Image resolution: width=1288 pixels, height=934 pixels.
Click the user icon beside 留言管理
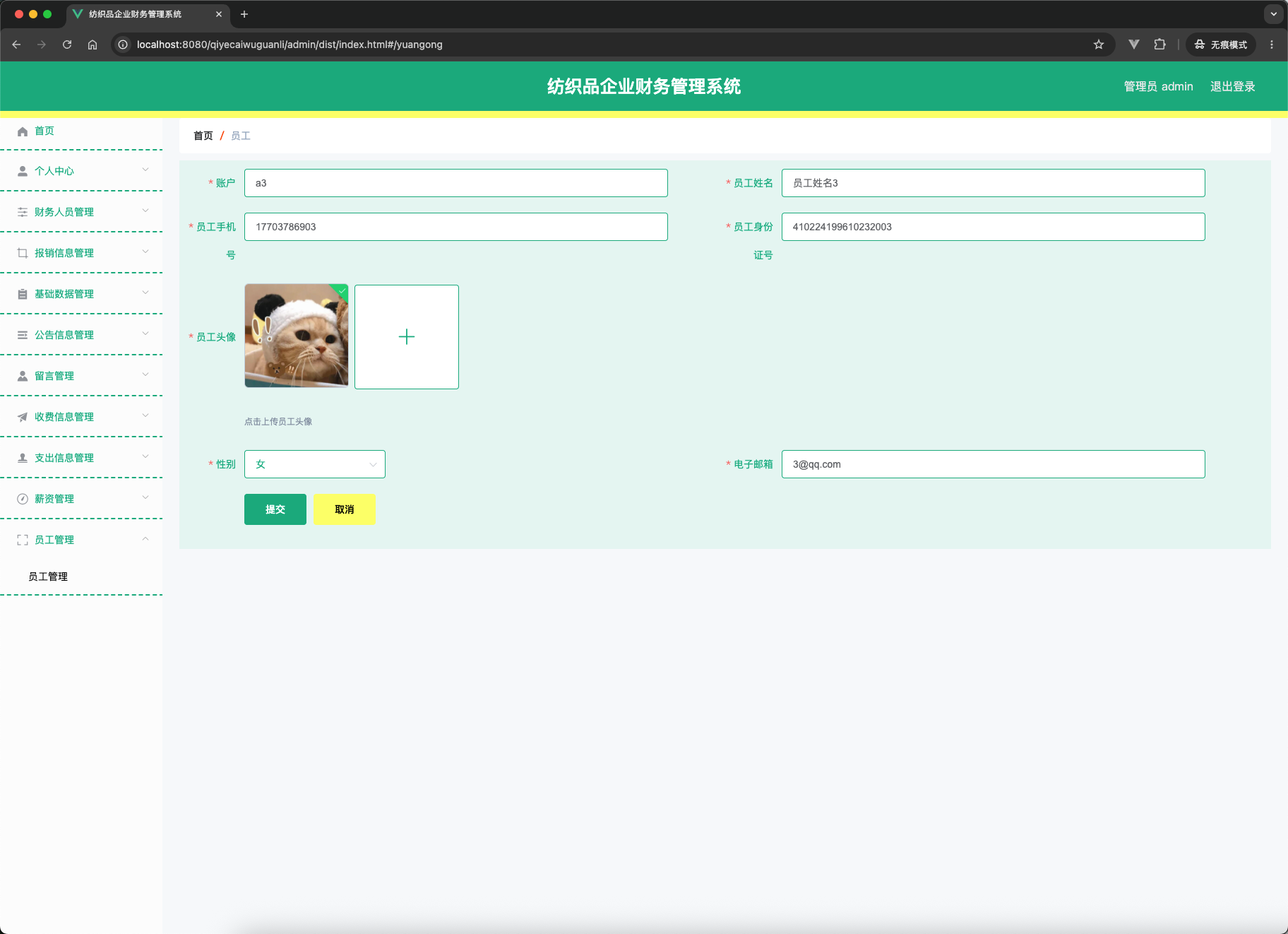click(23, 376)
